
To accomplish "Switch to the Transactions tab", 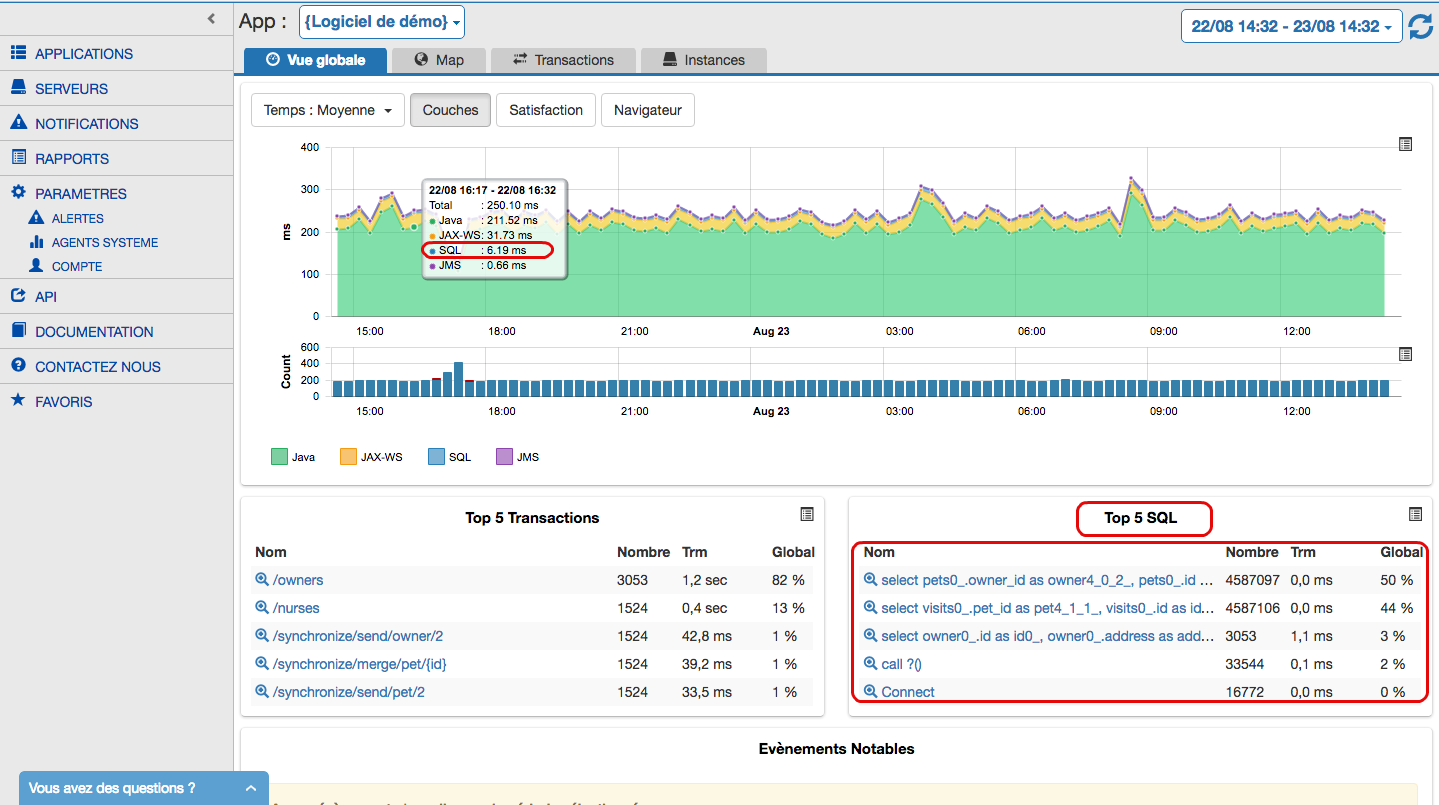I will coord(563,60).
